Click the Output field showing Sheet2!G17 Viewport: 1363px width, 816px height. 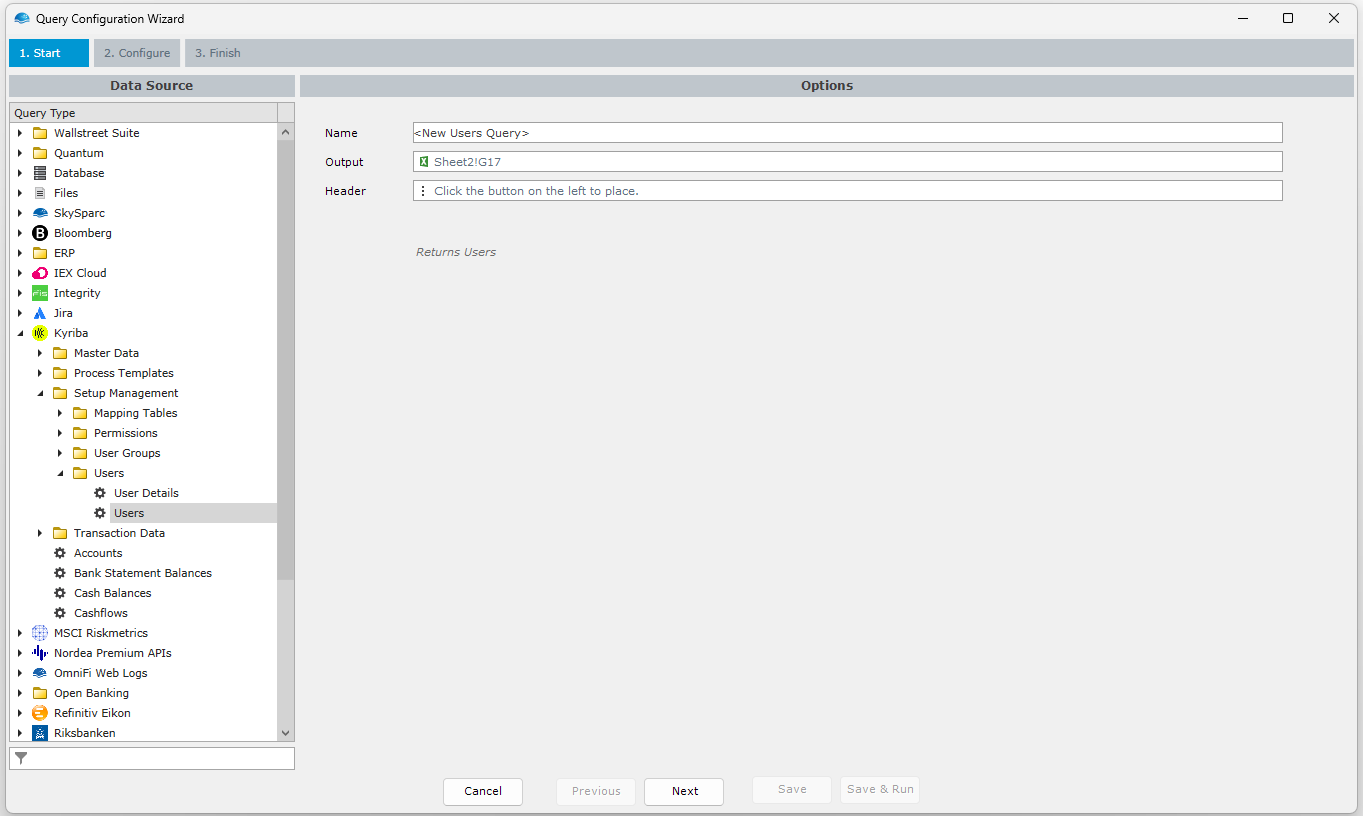[x=847, y=161]
